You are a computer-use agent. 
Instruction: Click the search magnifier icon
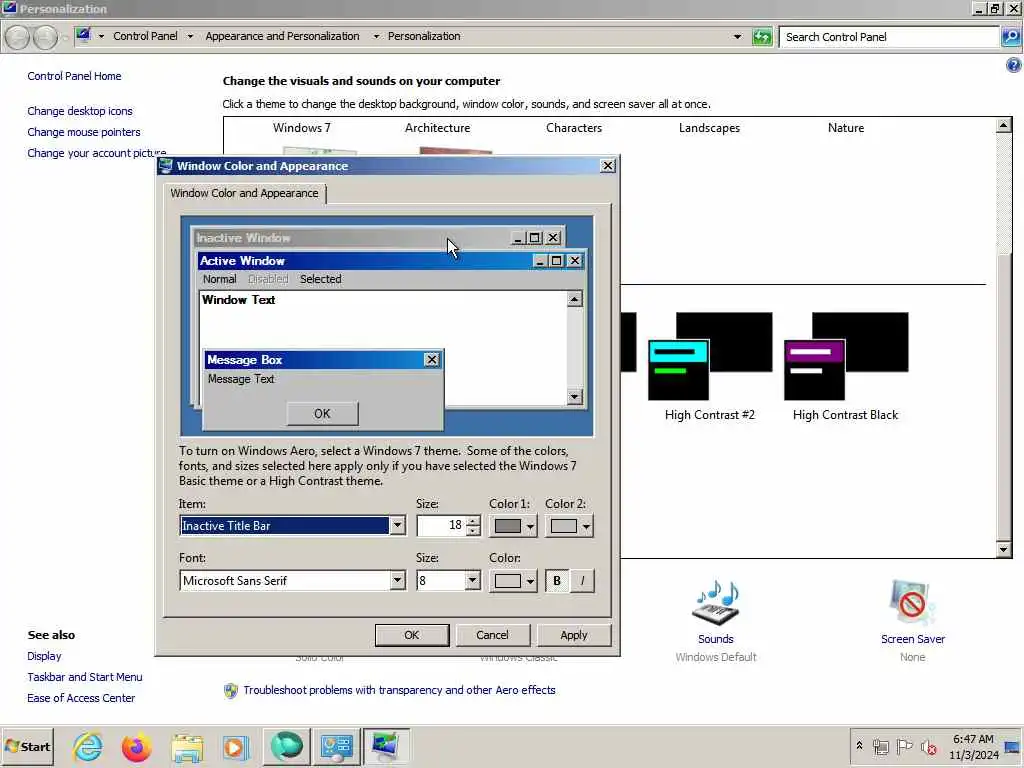[x=1010, y=37]
